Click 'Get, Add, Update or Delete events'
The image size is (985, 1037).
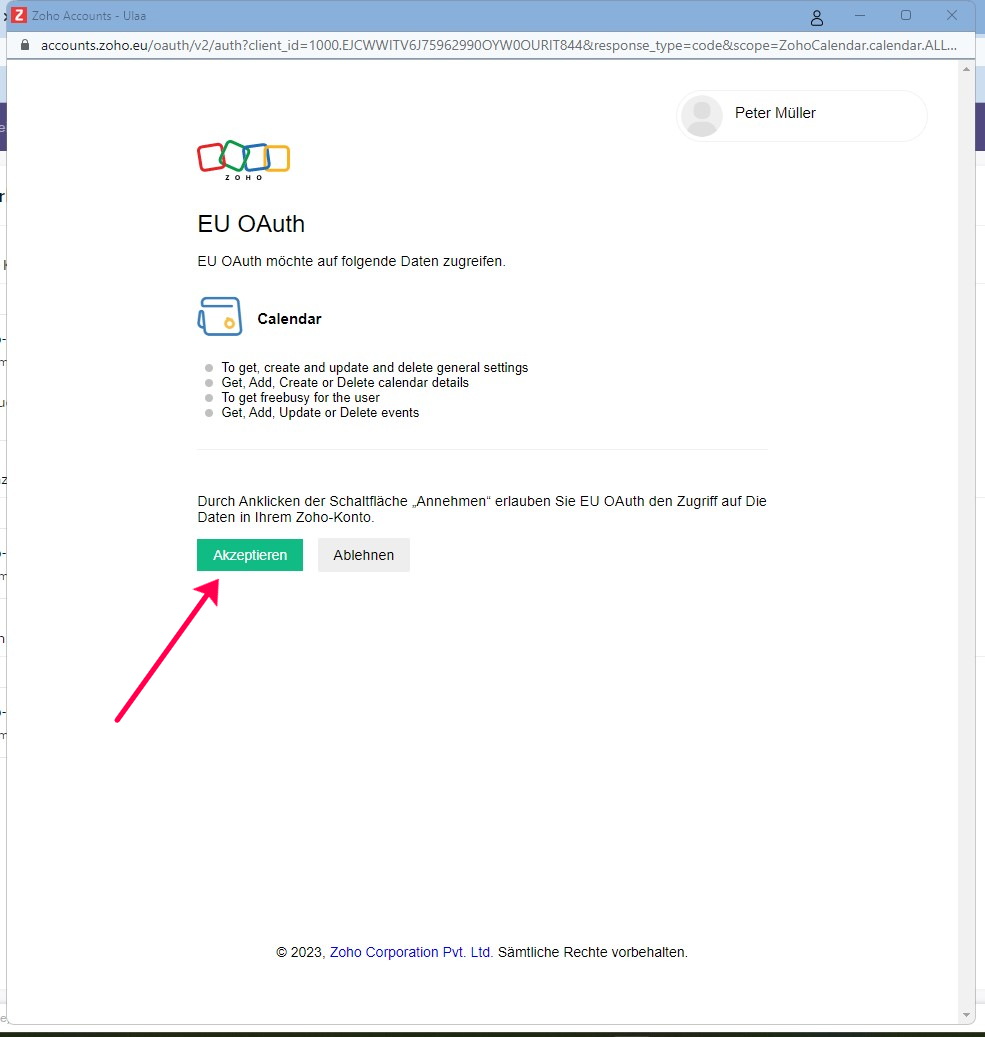320,413
